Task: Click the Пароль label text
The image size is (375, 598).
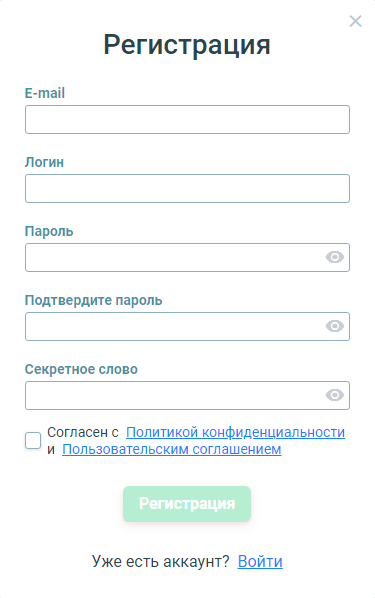Action: tap(49, 231)
